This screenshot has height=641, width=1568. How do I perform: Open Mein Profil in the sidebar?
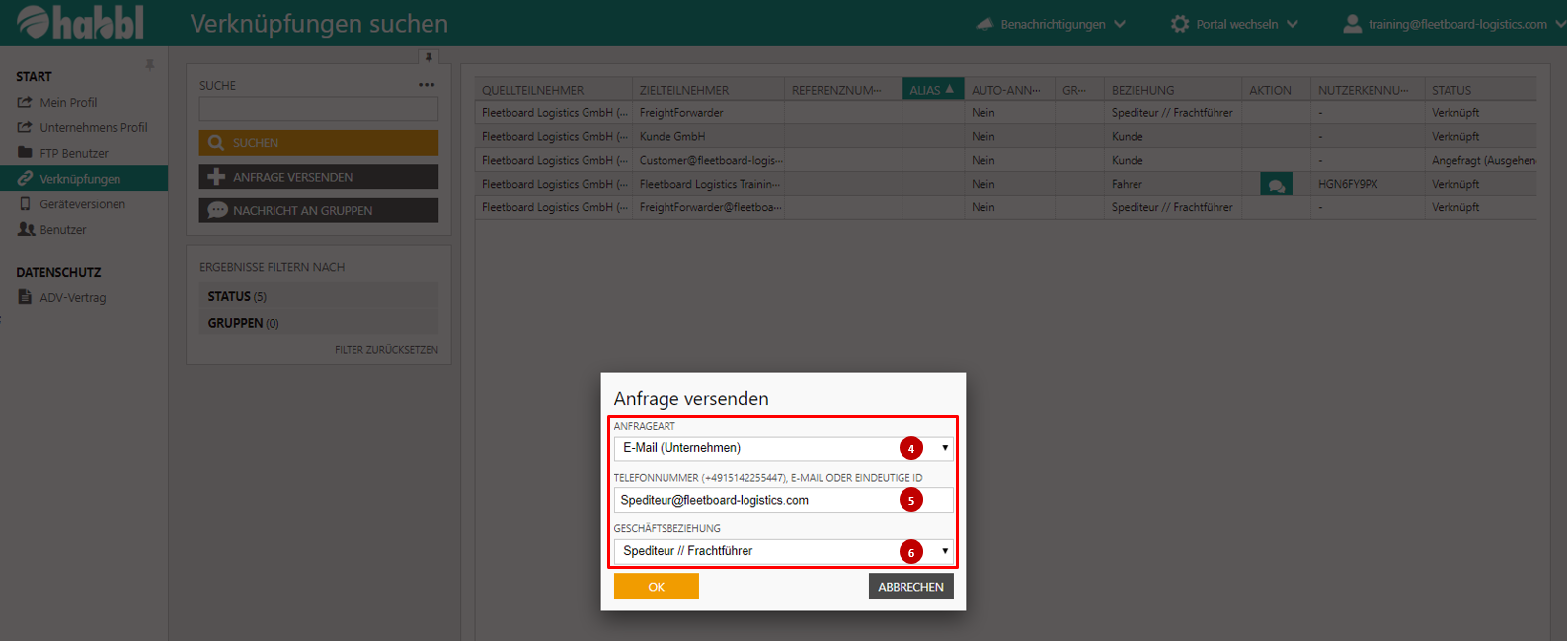[x=68, y=103]
